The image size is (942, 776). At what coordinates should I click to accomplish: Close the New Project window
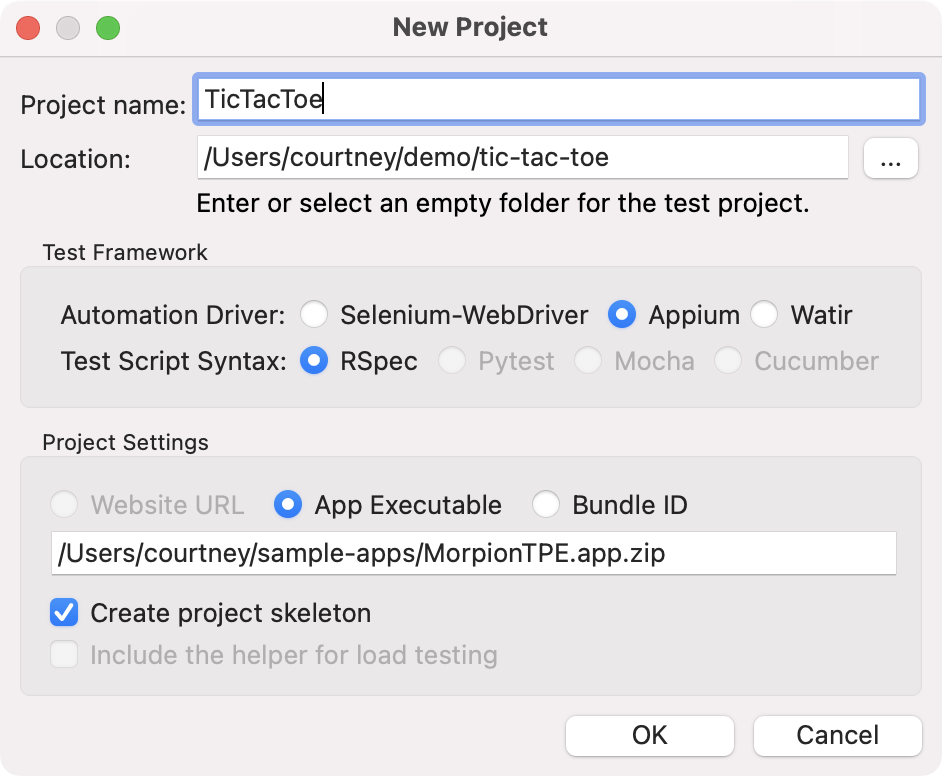coord(28,28)
